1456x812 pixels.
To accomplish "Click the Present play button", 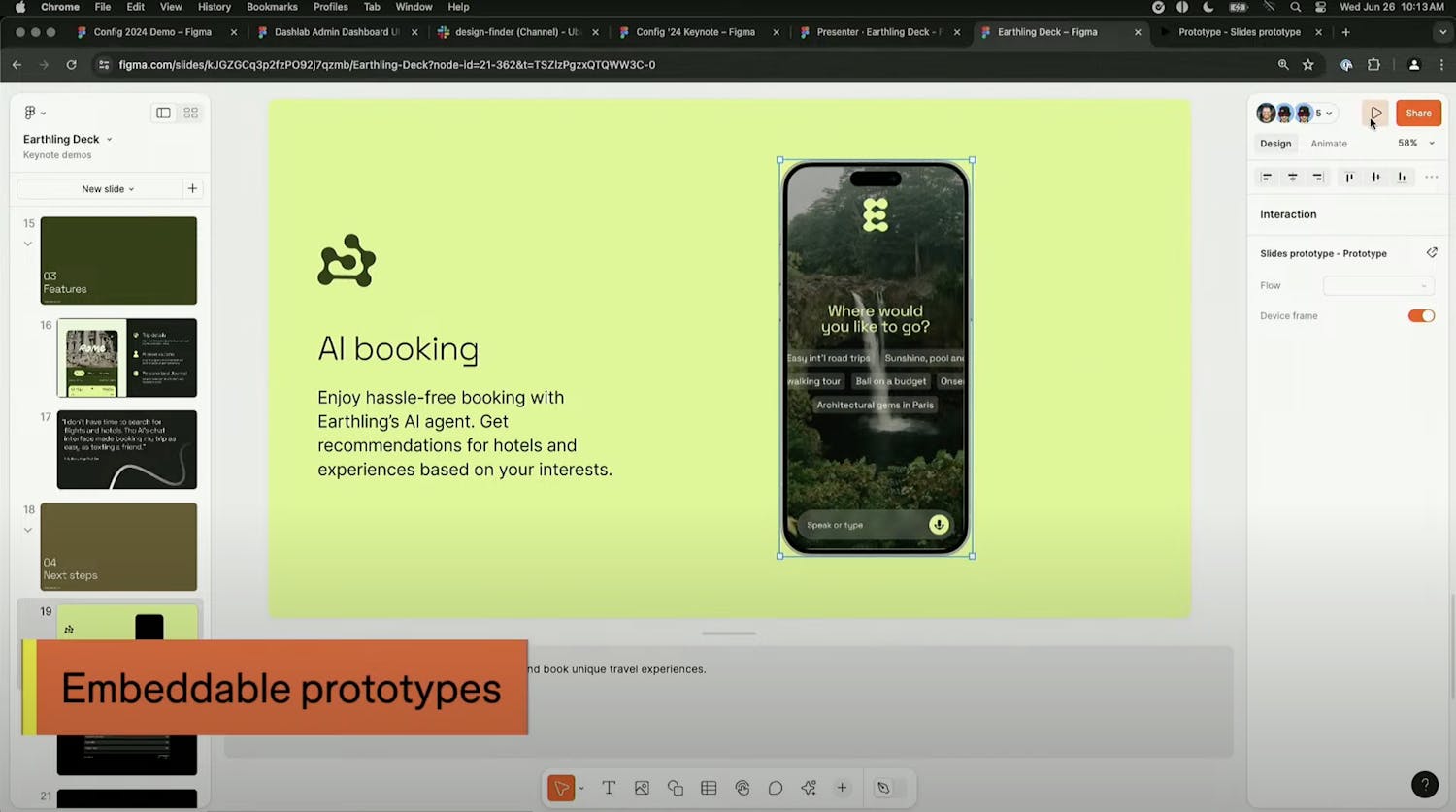I will pos(1375,114).
